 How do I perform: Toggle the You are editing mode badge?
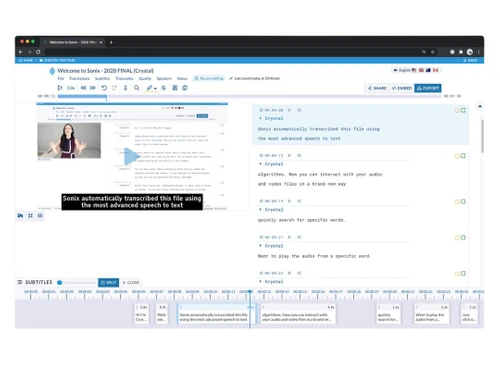[209, 78]
